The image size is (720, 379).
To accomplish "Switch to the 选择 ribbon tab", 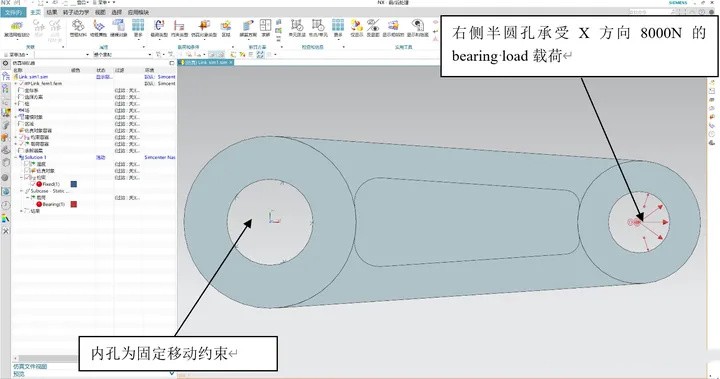I will tap(117, 12).
